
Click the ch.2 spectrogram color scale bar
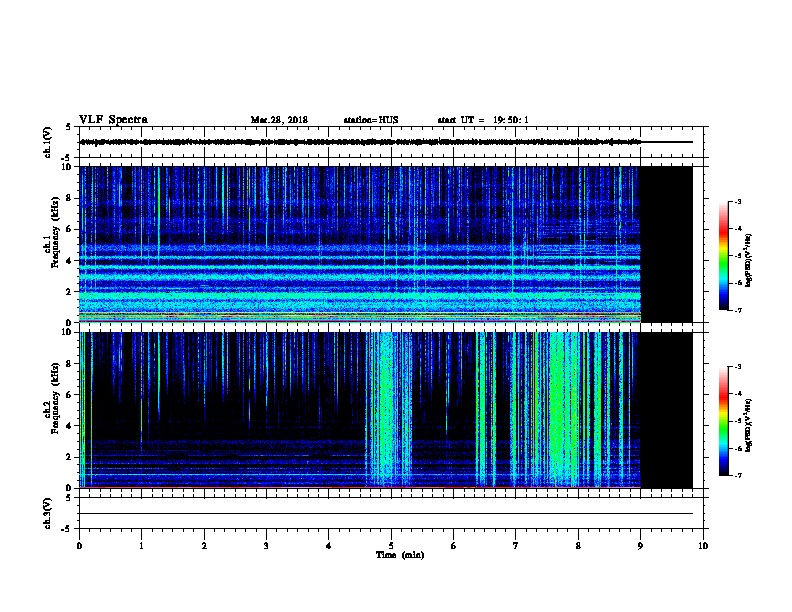click(x=724, y=421)
